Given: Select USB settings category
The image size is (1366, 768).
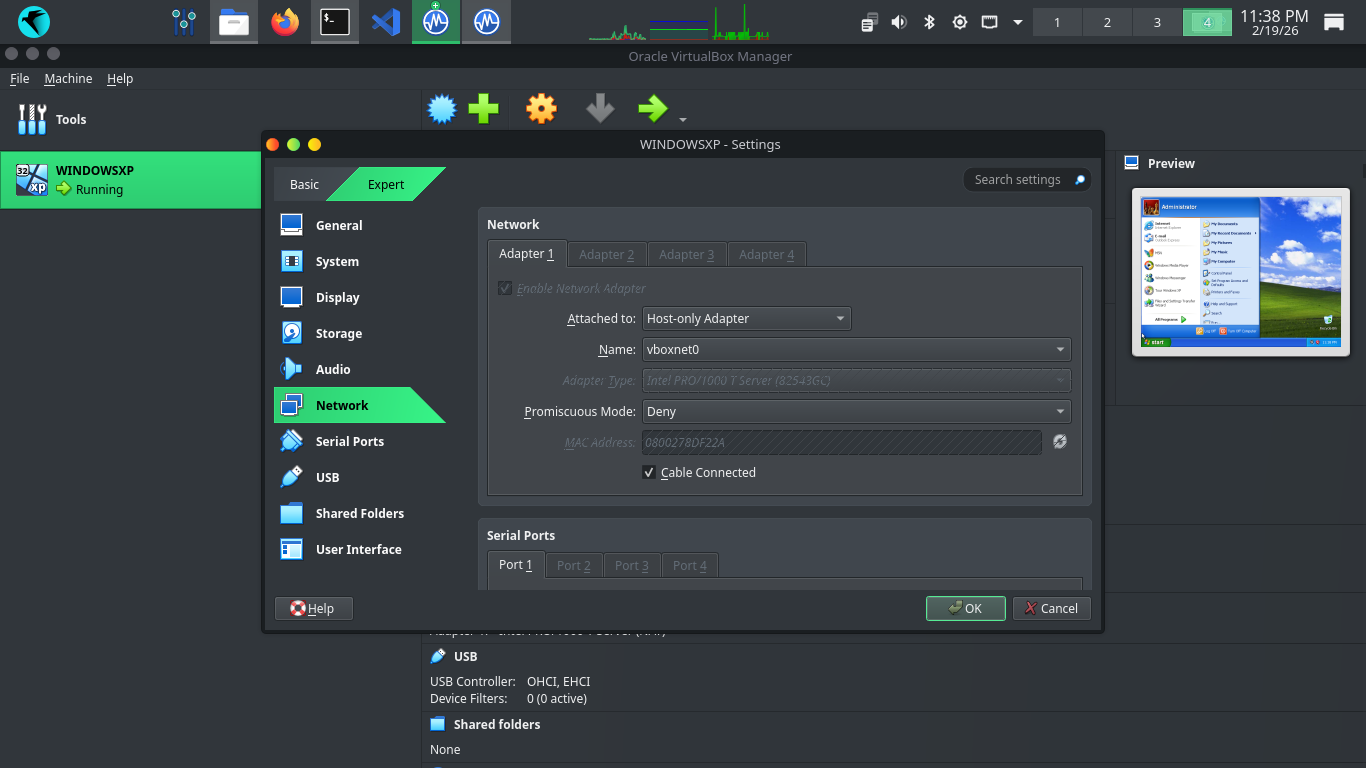Looking at the screenshot, I should pos(327,478).
